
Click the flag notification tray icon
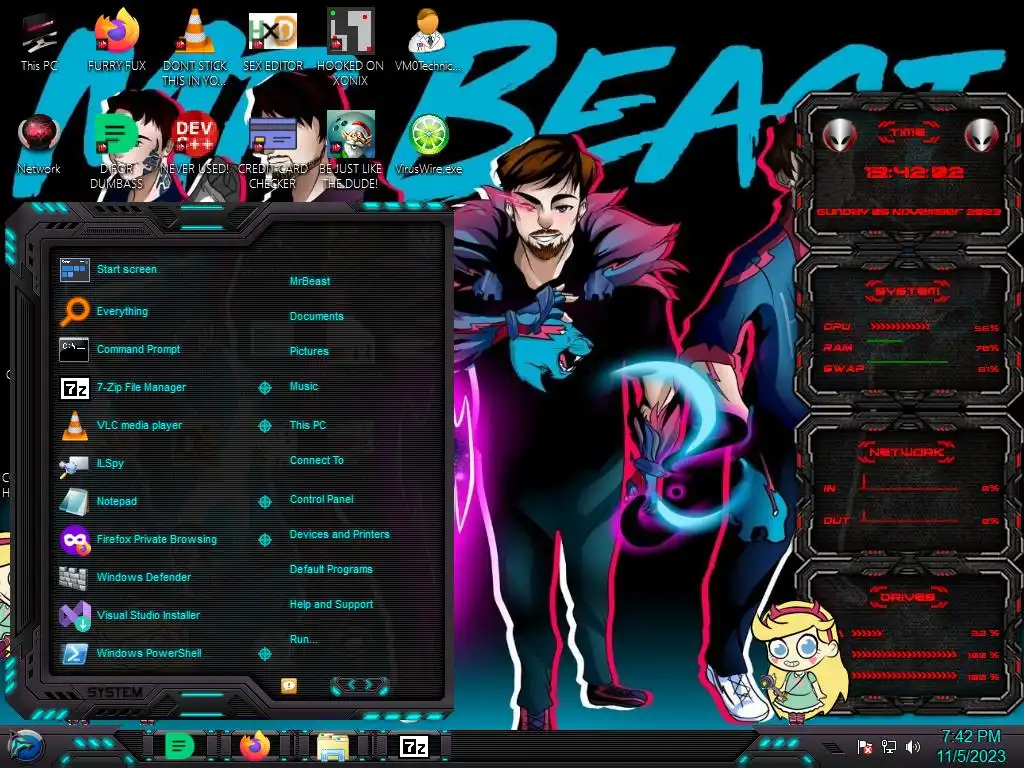click(x=865, y=747)
